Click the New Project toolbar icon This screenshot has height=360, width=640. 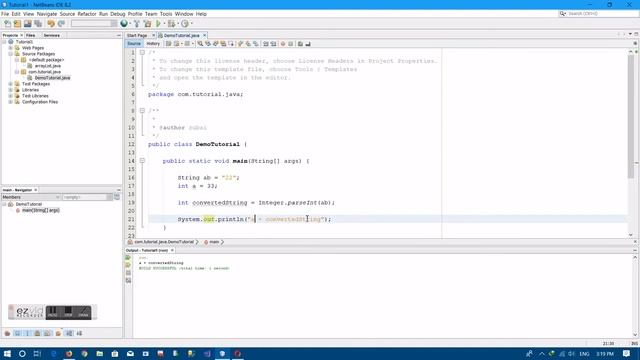click(x=17, y=24)
